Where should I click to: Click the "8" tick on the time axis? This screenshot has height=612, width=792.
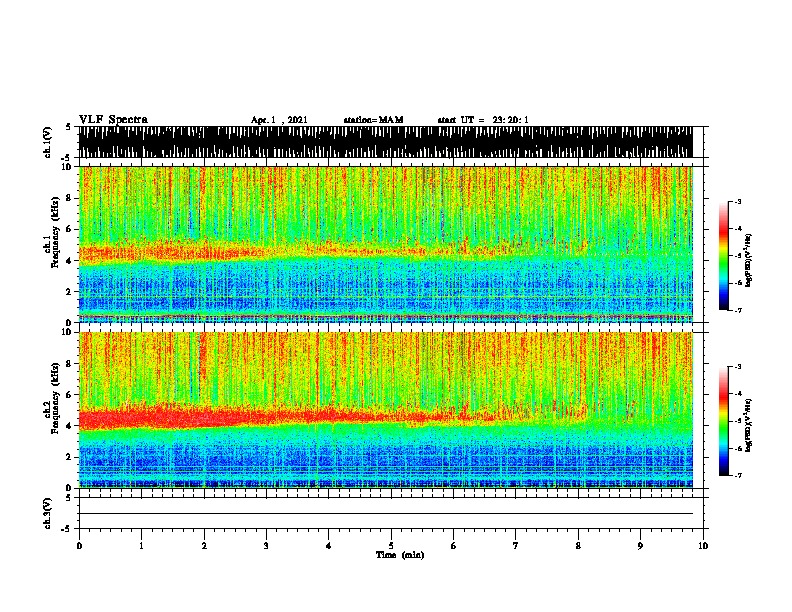coord(578,546)
